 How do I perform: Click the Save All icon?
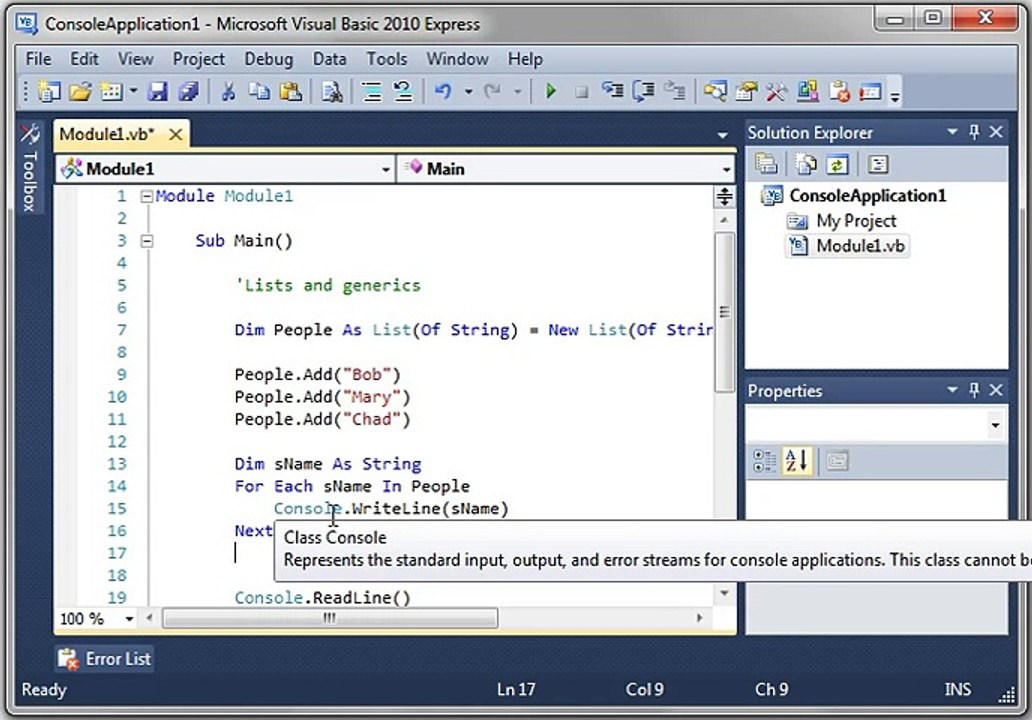click(189, 91)
